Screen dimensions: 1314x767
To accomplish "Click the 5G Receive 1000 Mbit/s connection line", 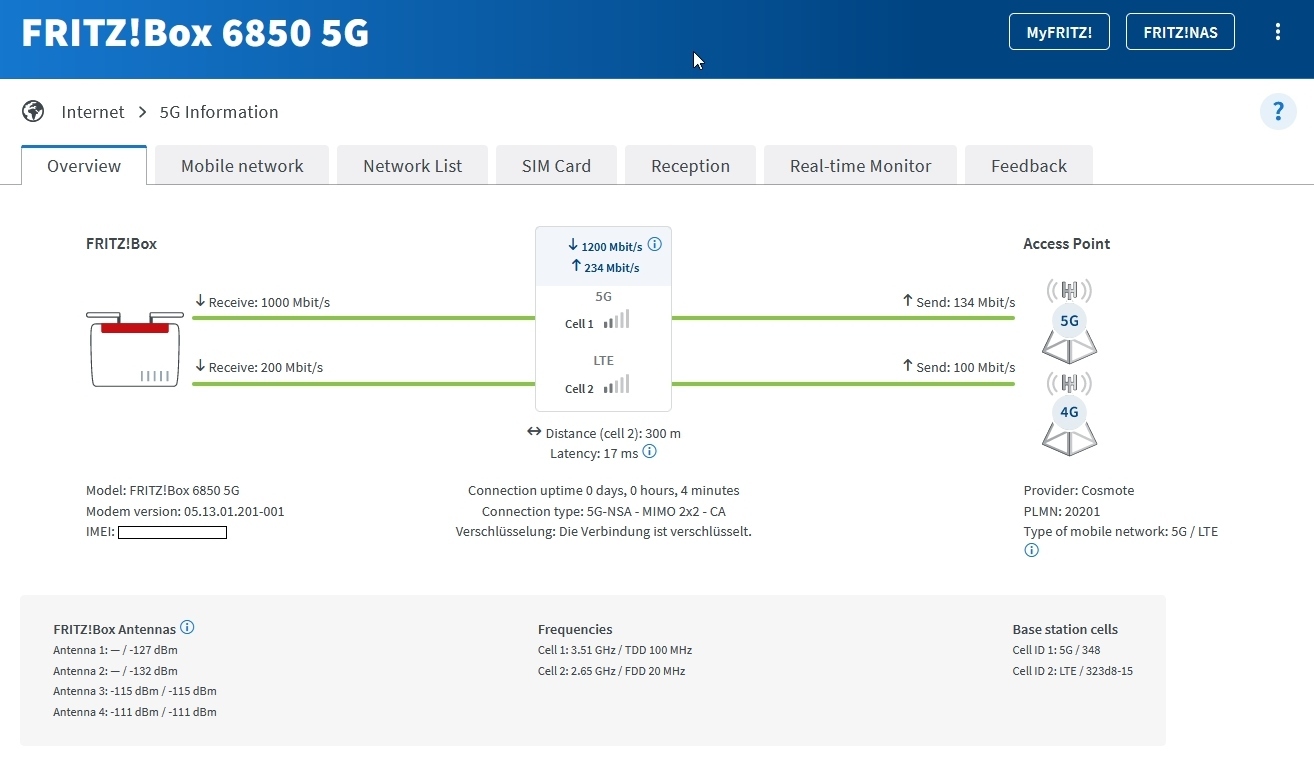I will [363, 318].
